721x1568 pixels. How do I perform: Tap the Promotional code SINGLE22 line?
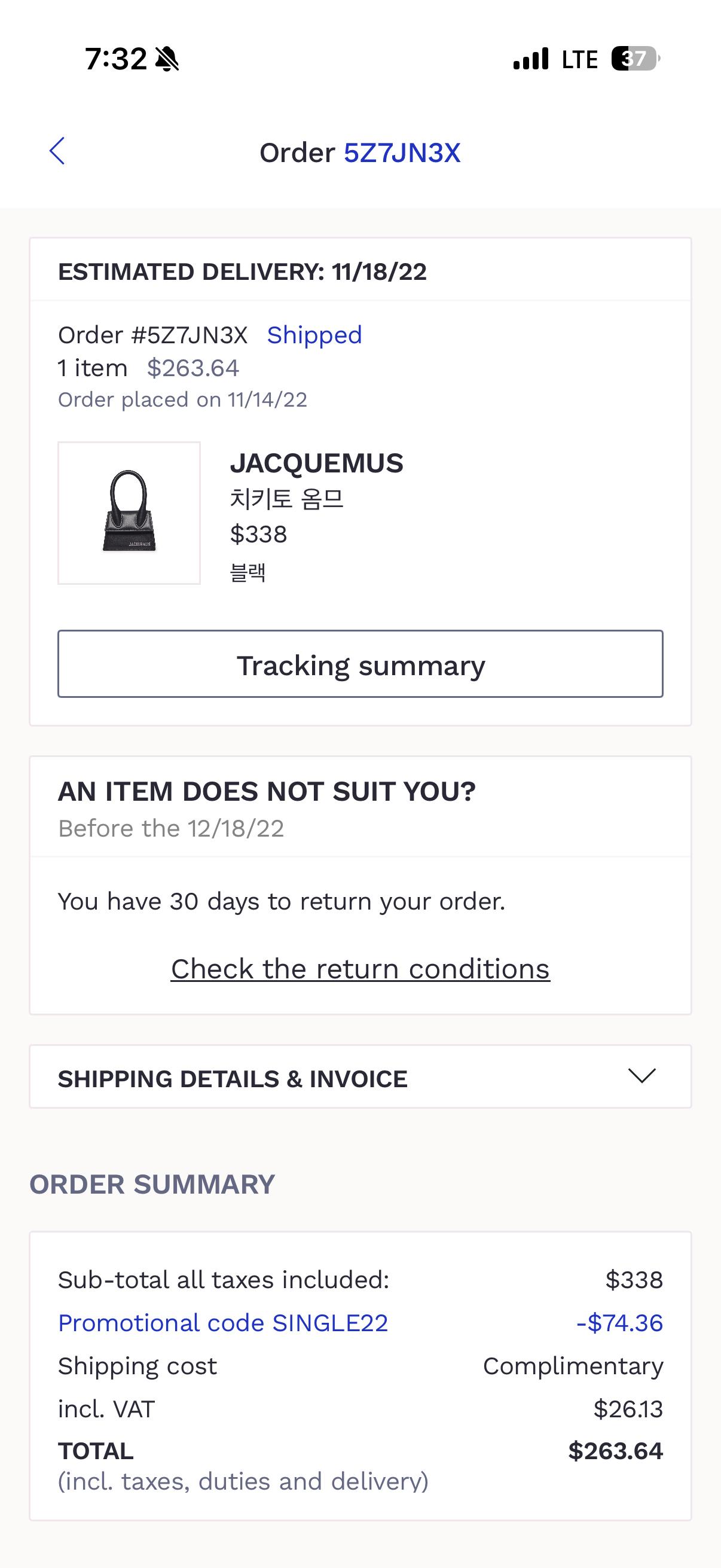pyautogui.click(x=222, y=1323)
